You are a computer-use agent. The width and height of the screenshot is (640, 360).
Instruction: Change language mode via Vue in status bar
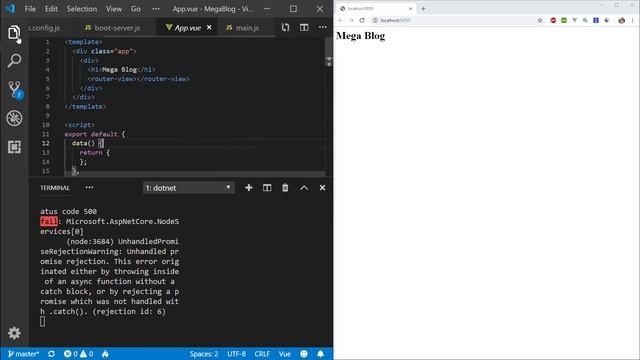pyautogui.click(x=285, y=354)
